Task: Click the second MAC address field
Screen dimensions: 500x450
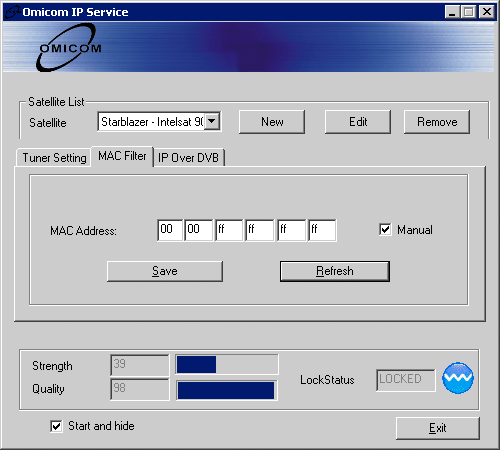Action: tap(198, 230)
